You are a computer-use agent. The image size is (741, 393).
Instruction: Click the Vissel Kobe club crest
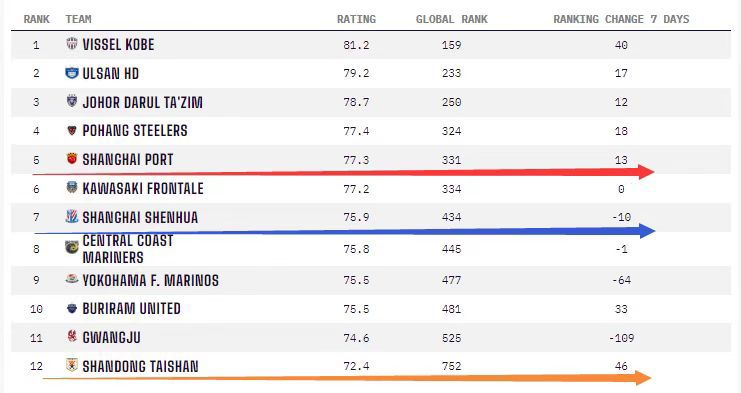(x=72, y=44)
